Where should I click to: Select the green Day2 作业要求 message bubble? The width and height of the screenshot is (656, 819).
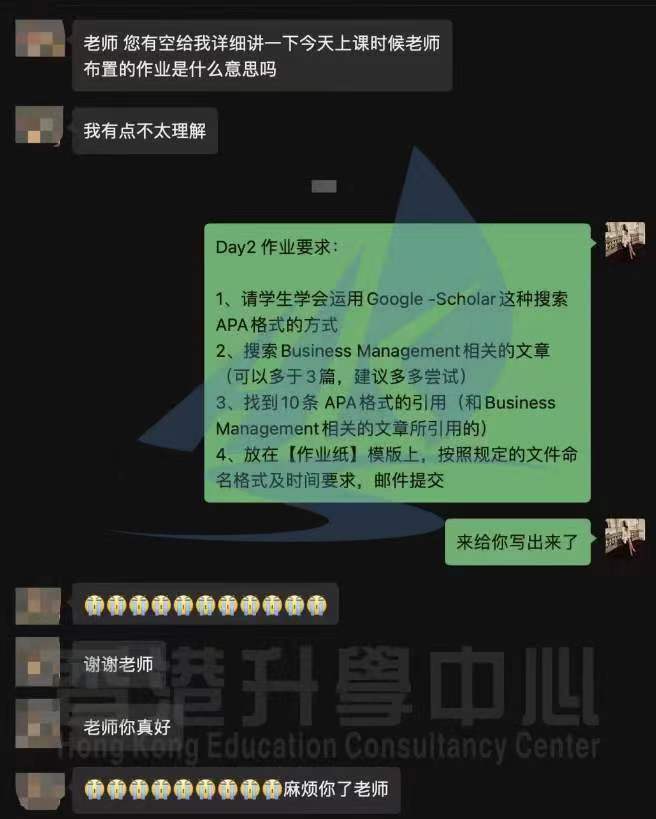point(397,363)
